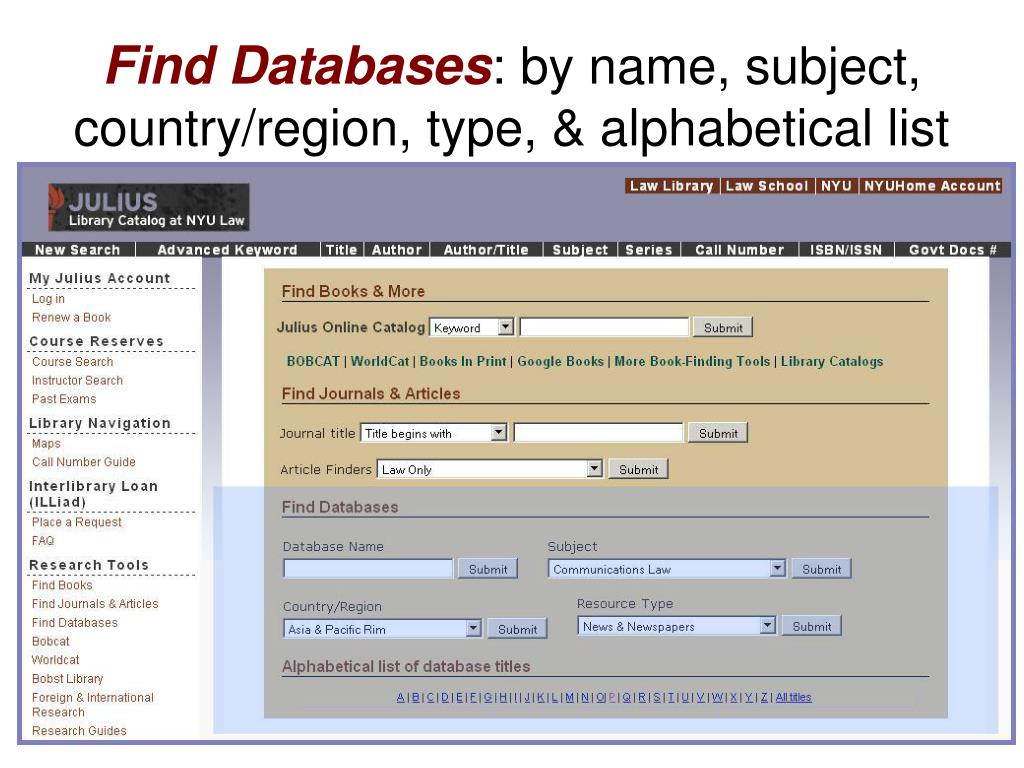This screenshot has width=1024, height=768.
Task: Go to the Law Library link
Action: (671, 186)
